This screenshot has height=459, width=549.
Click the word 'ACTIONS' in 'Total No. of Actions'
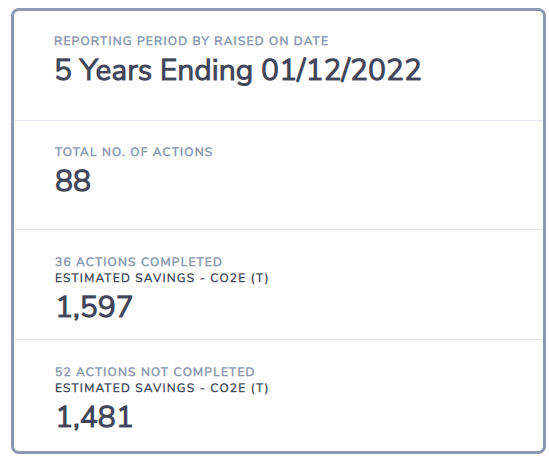click(x=182, y=152)
